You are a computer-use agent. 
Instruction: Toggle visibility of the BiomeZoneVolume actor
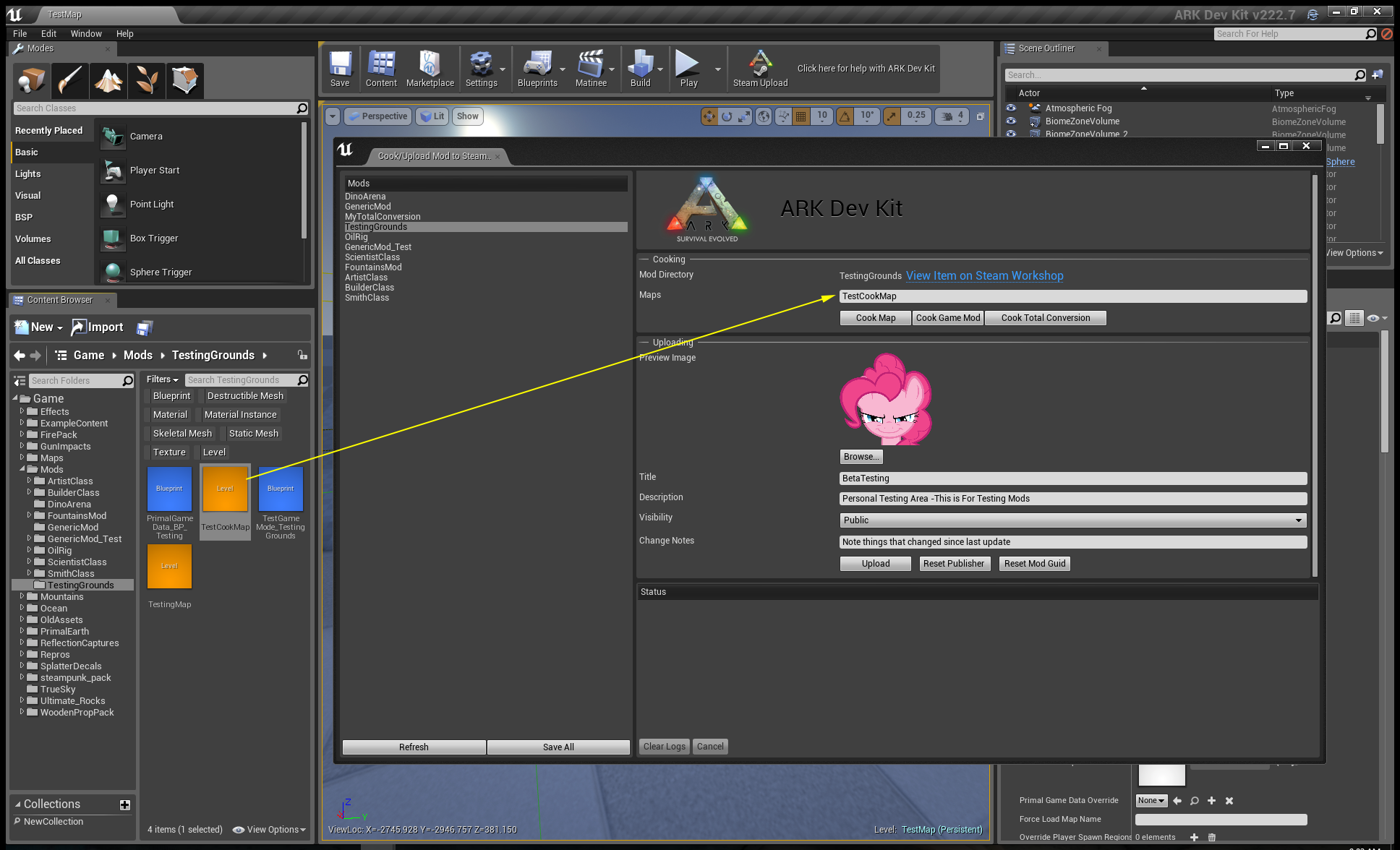1011,121
